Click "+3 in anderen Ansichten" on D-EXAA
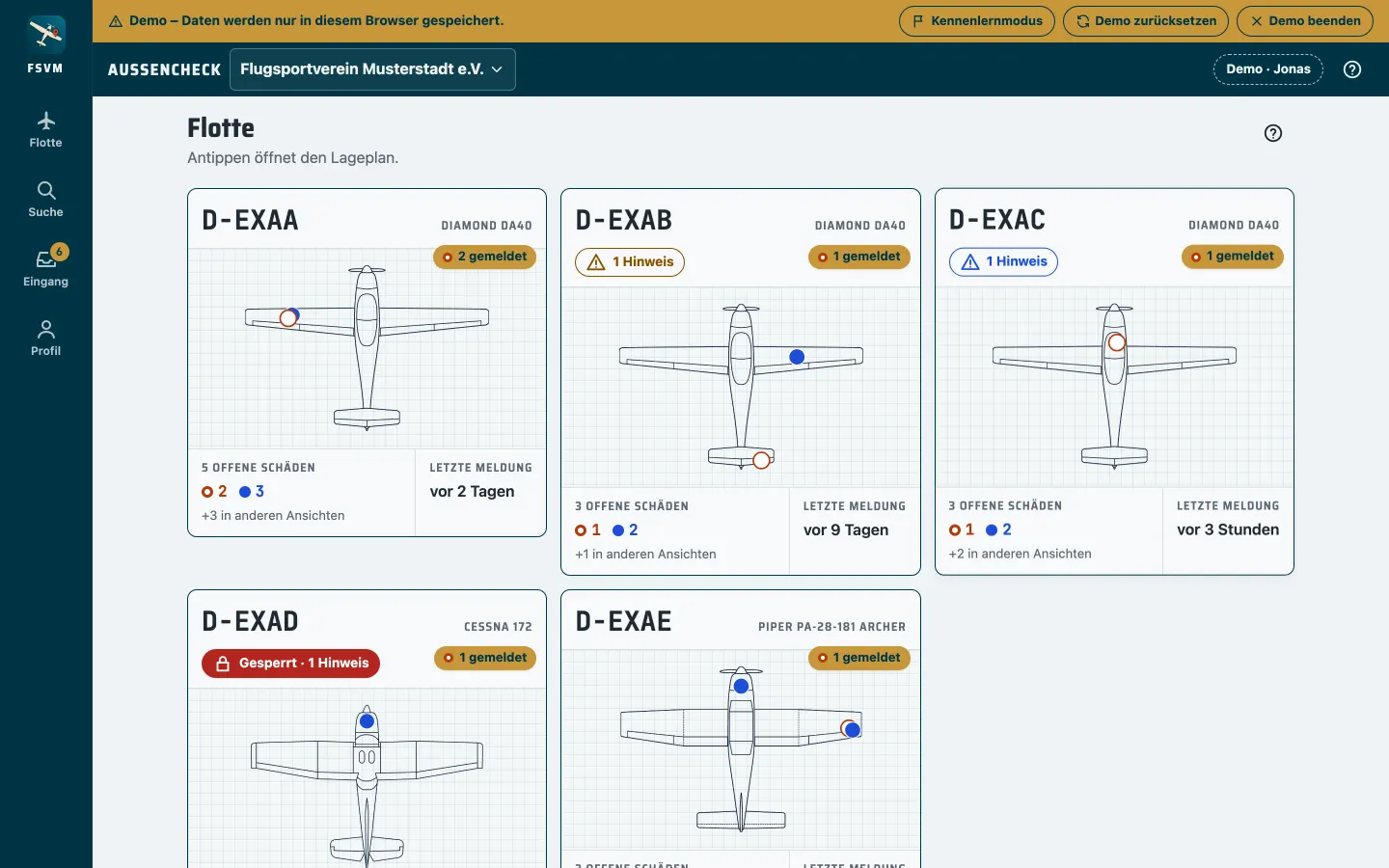 [273, 516]
